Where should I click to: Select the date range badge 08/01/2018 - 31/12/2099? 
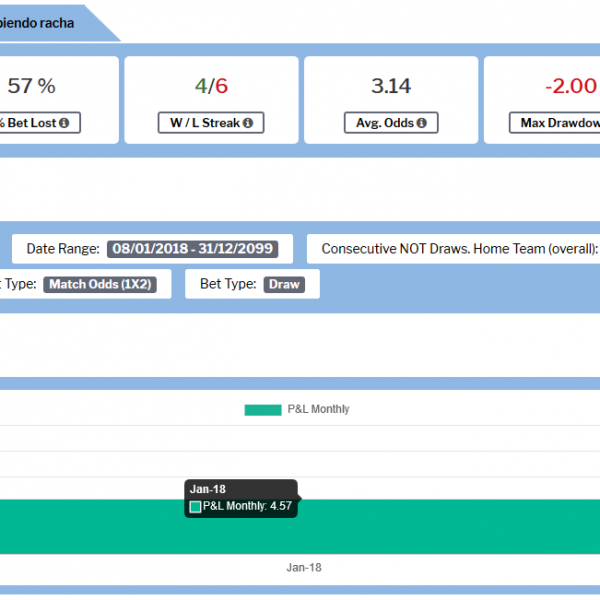click(192, 249)
